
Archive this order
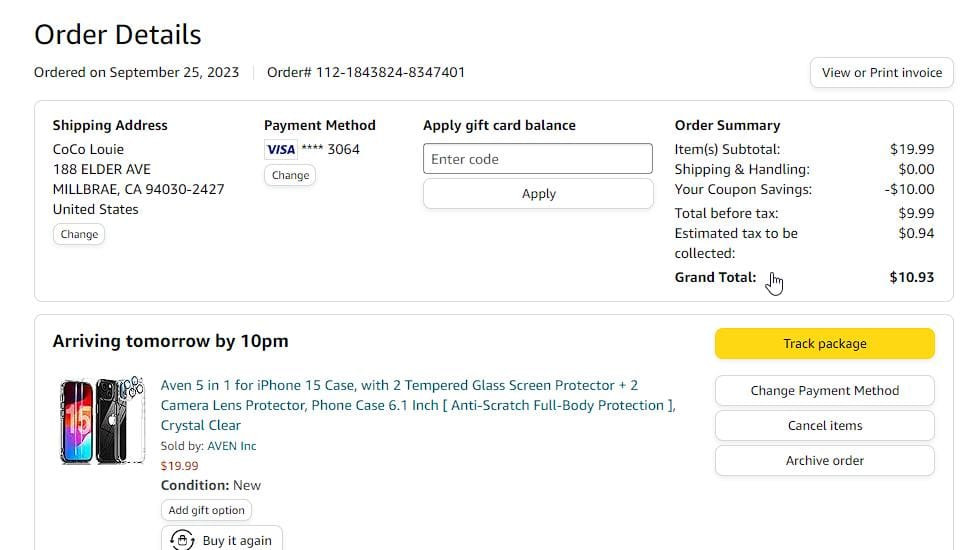pos(824,461)
